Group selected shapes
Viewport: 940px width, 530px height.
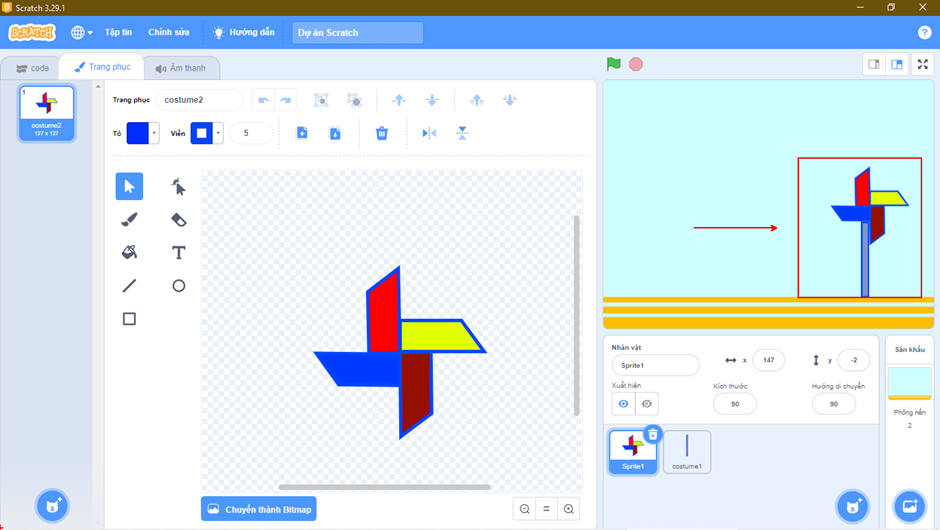coord(321,100)
